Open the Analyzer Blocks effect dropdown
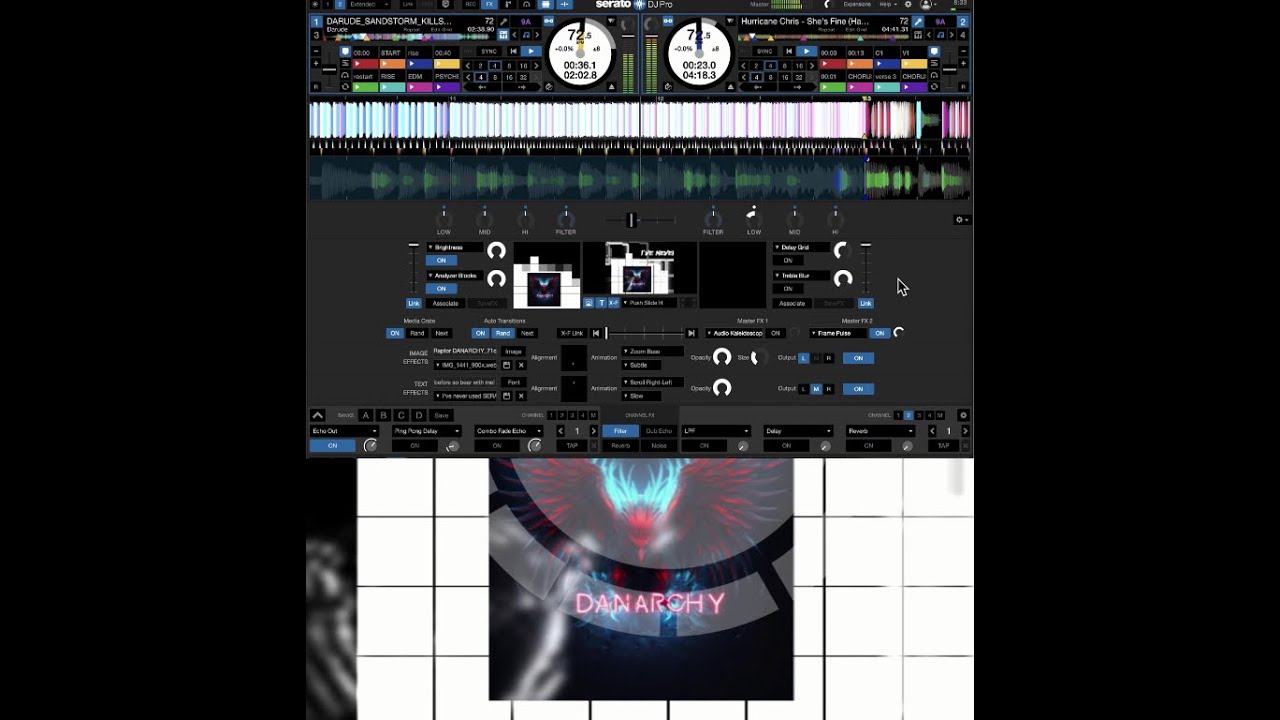The image size is (1280, 720). (x=454, y=275)
